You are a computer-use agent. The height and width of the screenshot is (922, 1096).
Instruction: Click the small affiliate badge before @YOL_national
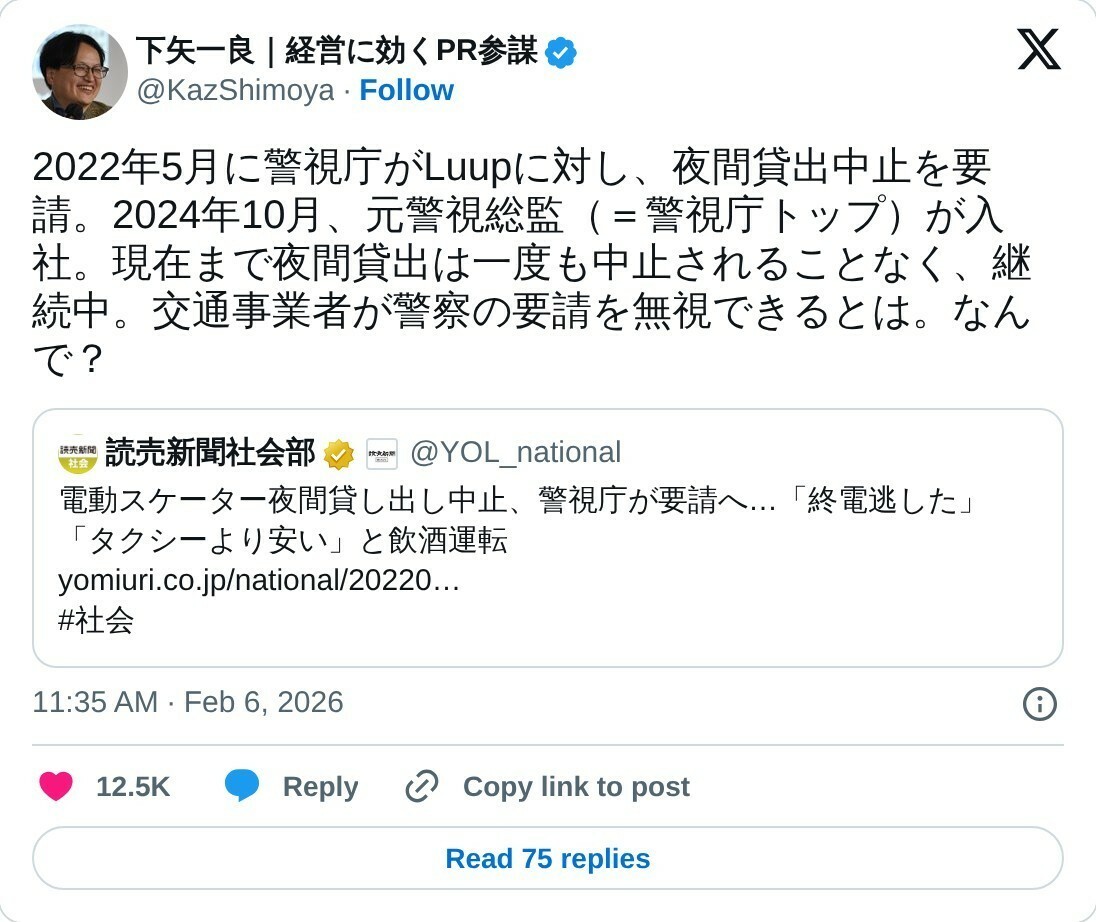(382, 454)
